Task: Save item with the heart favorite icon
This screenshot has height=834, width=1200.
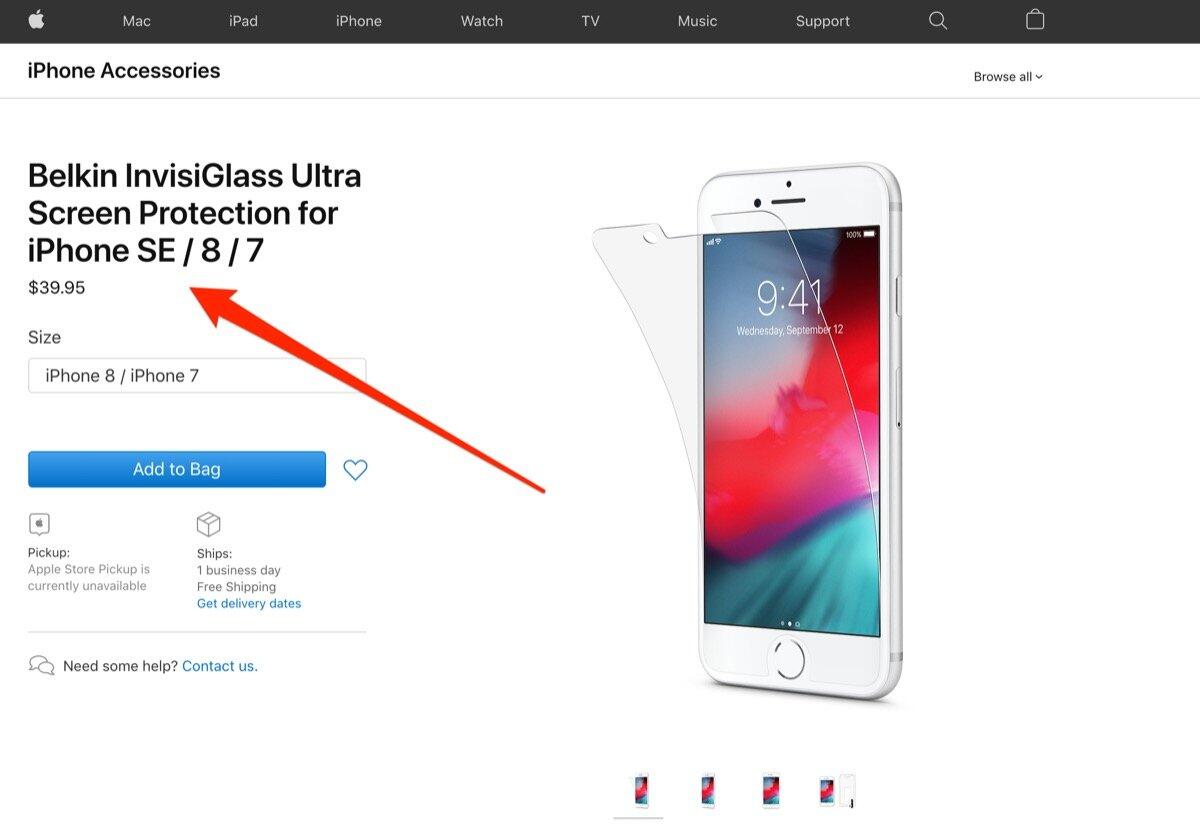Action: [355, 469]
